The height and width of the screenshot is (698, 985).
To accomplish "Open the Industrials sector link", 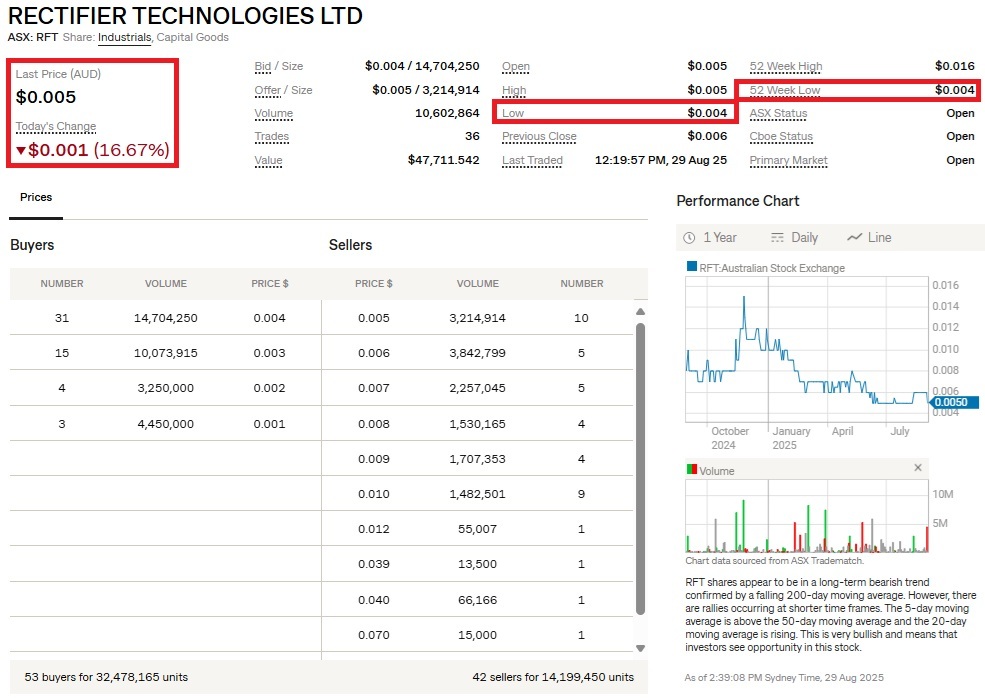I will point(124,38).
